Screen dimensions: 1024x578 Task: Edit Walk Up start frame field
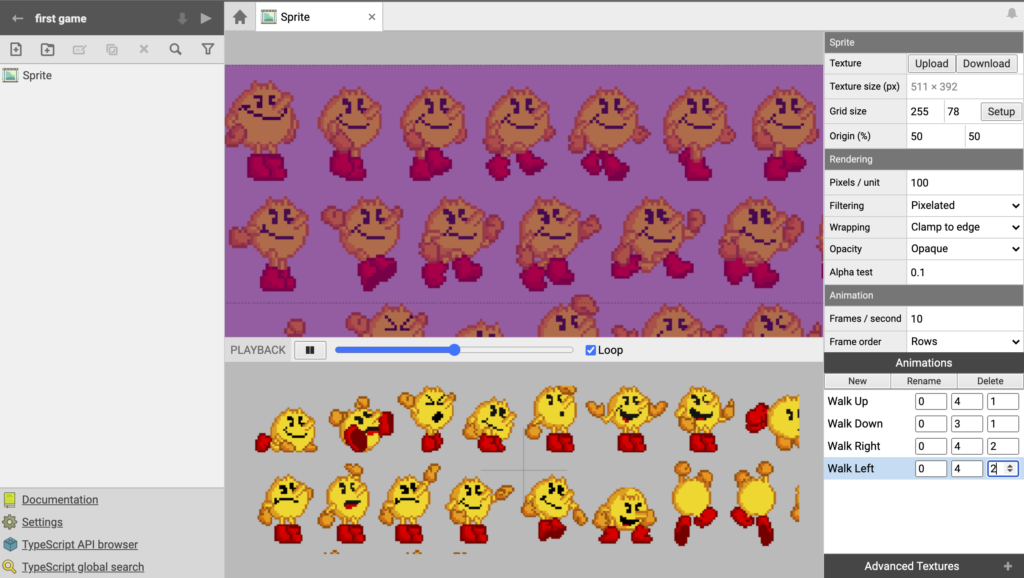[931, 402]
